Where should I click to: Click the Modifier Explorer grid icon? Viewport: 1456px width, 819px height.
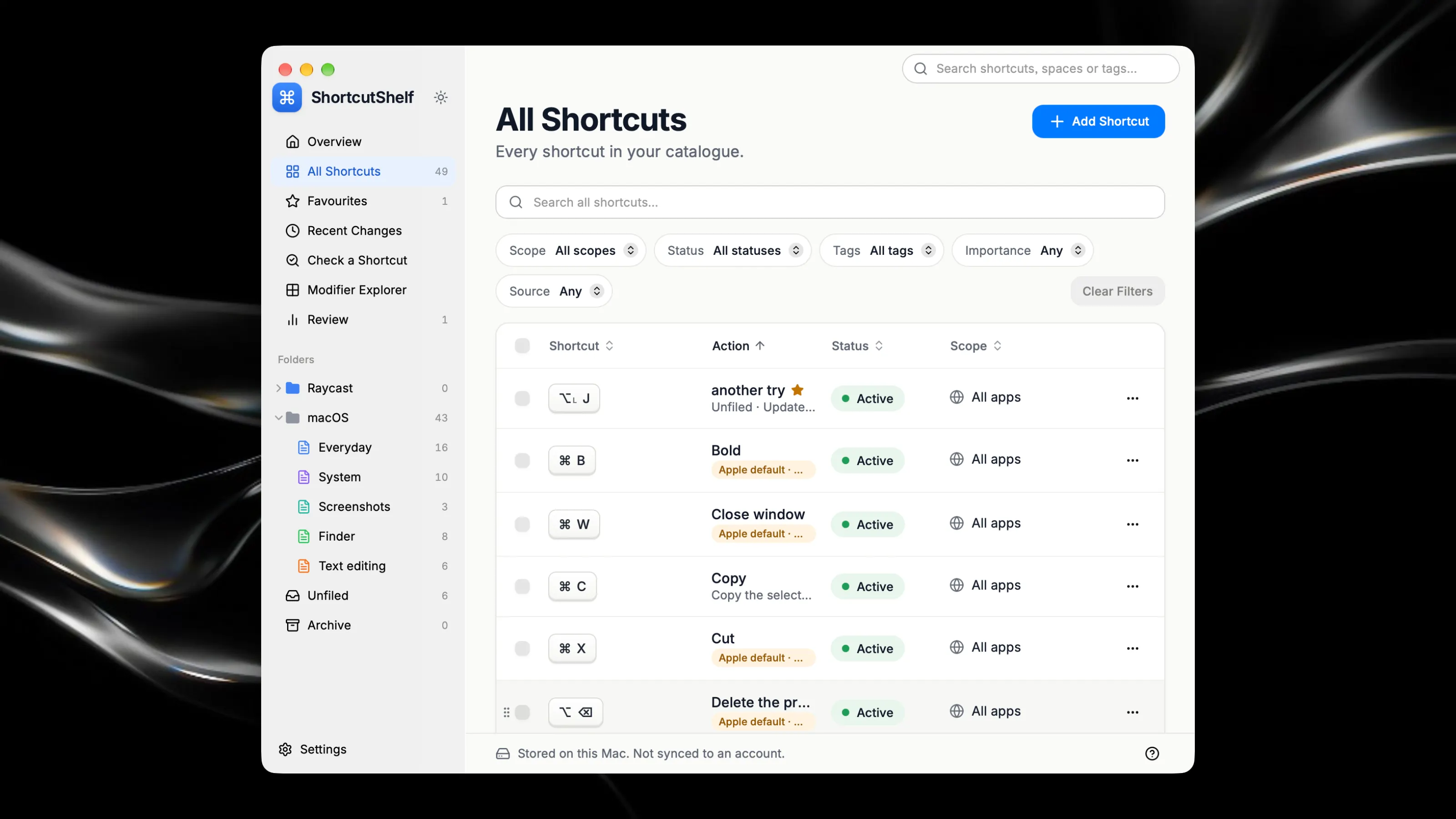[292, 290]
